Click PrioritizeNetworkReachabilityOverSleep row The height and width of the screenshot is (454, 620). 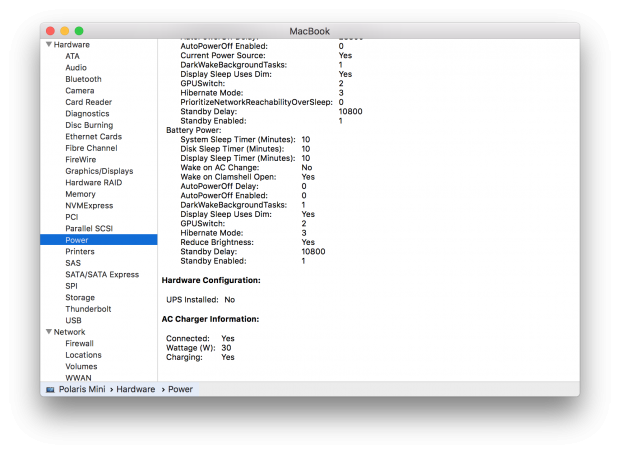tap(262, 102)
